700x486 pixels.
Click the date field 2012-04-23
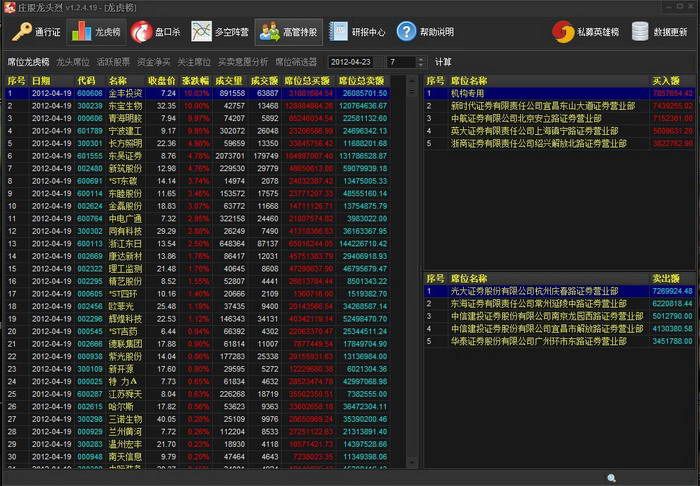tap(355, 62)
